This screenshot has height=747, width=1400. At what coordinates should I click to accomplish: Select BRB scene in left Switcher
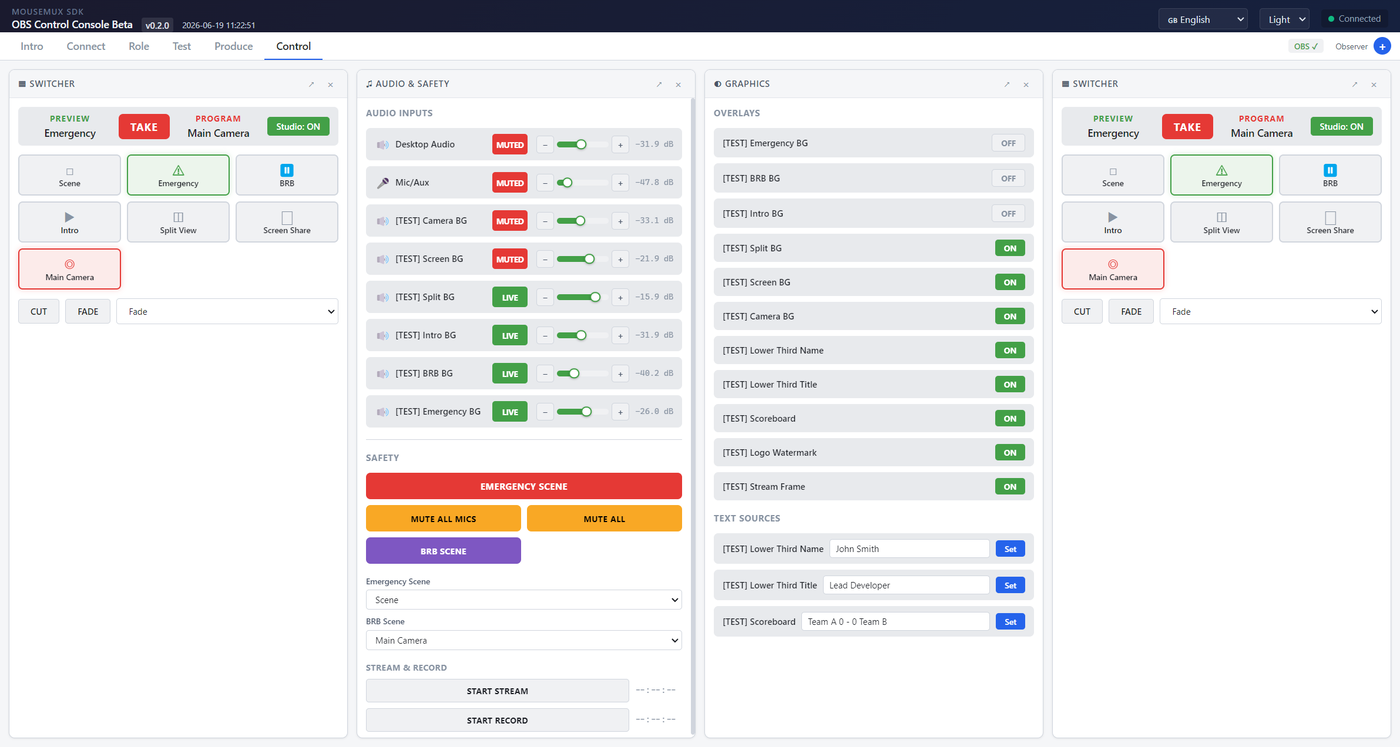point(287,175)
